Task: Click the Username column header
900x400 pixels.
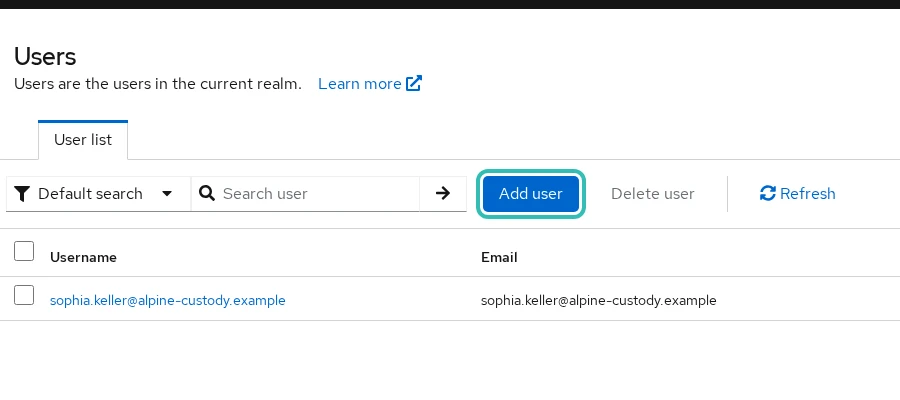Action: click(x=83, y=258)
